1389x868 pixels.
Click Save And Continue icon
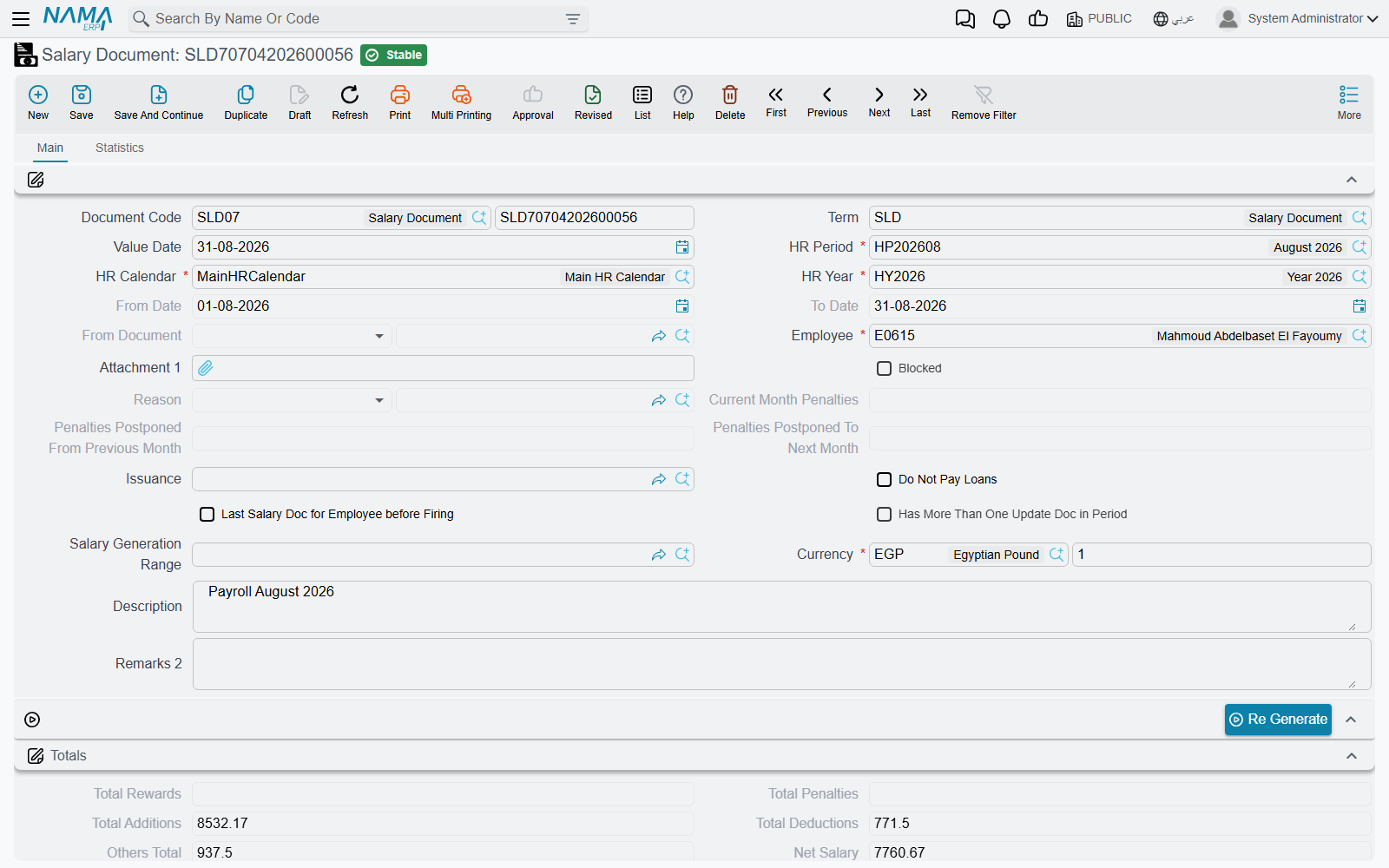point(159,102)
